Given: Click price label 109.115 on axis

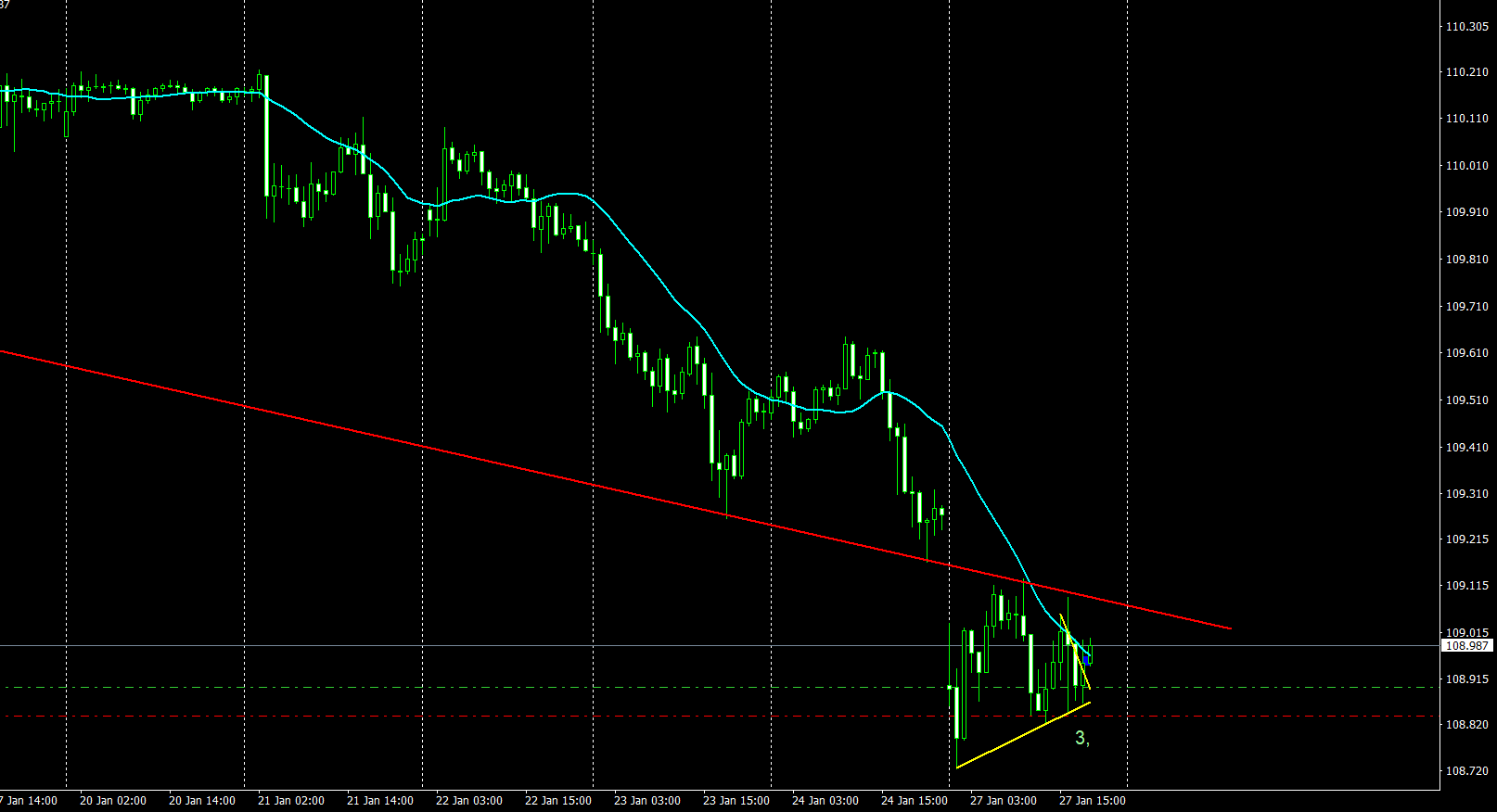Looking at the screenshot, I should point(1467,586).
